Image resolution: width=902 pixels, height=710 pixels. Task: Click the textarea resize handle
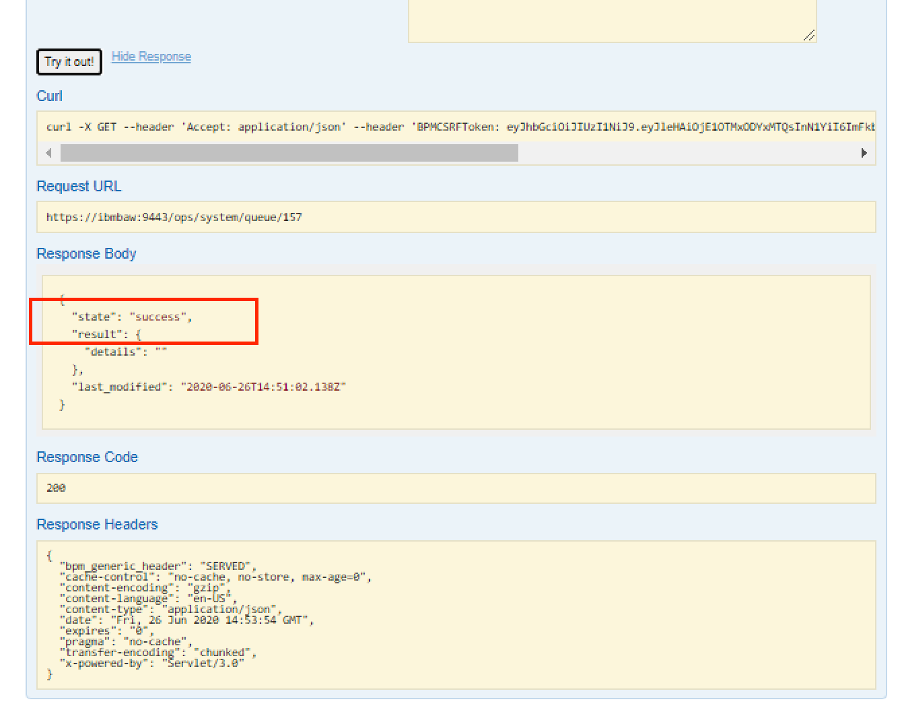809,36
